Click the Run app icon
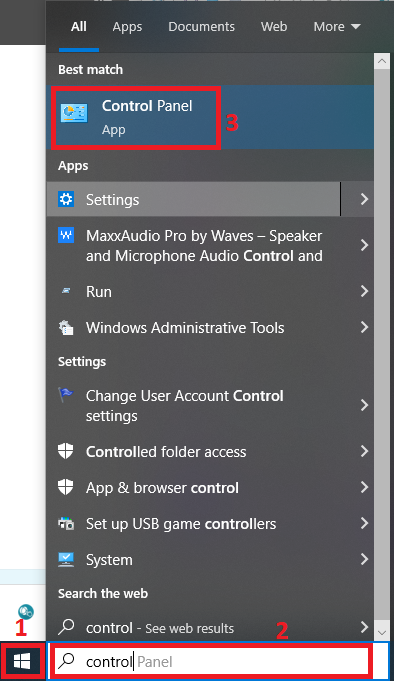394x681 pixels. point(66,291)
